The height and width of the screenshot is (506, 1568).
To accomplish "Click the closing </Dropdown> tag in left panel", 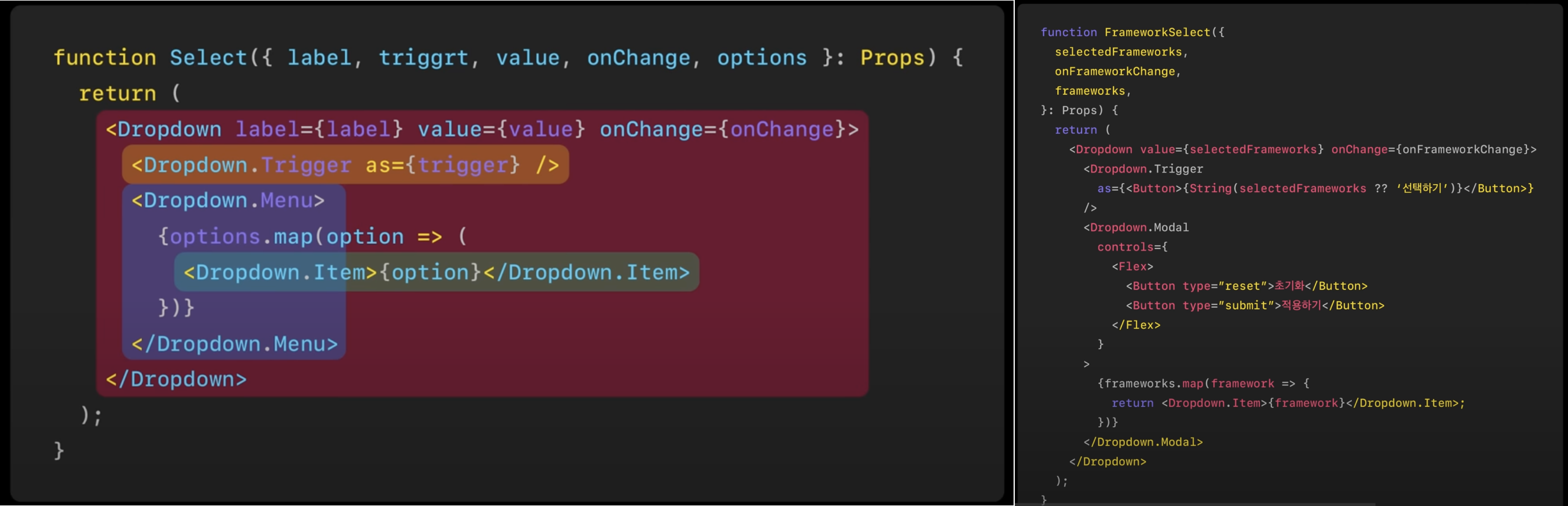I will [176, 379].
